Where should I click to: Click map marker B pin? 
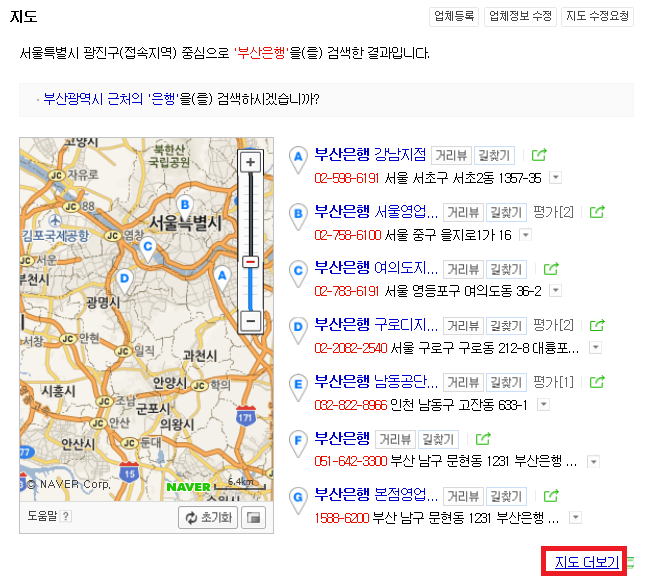pos(185,207)
